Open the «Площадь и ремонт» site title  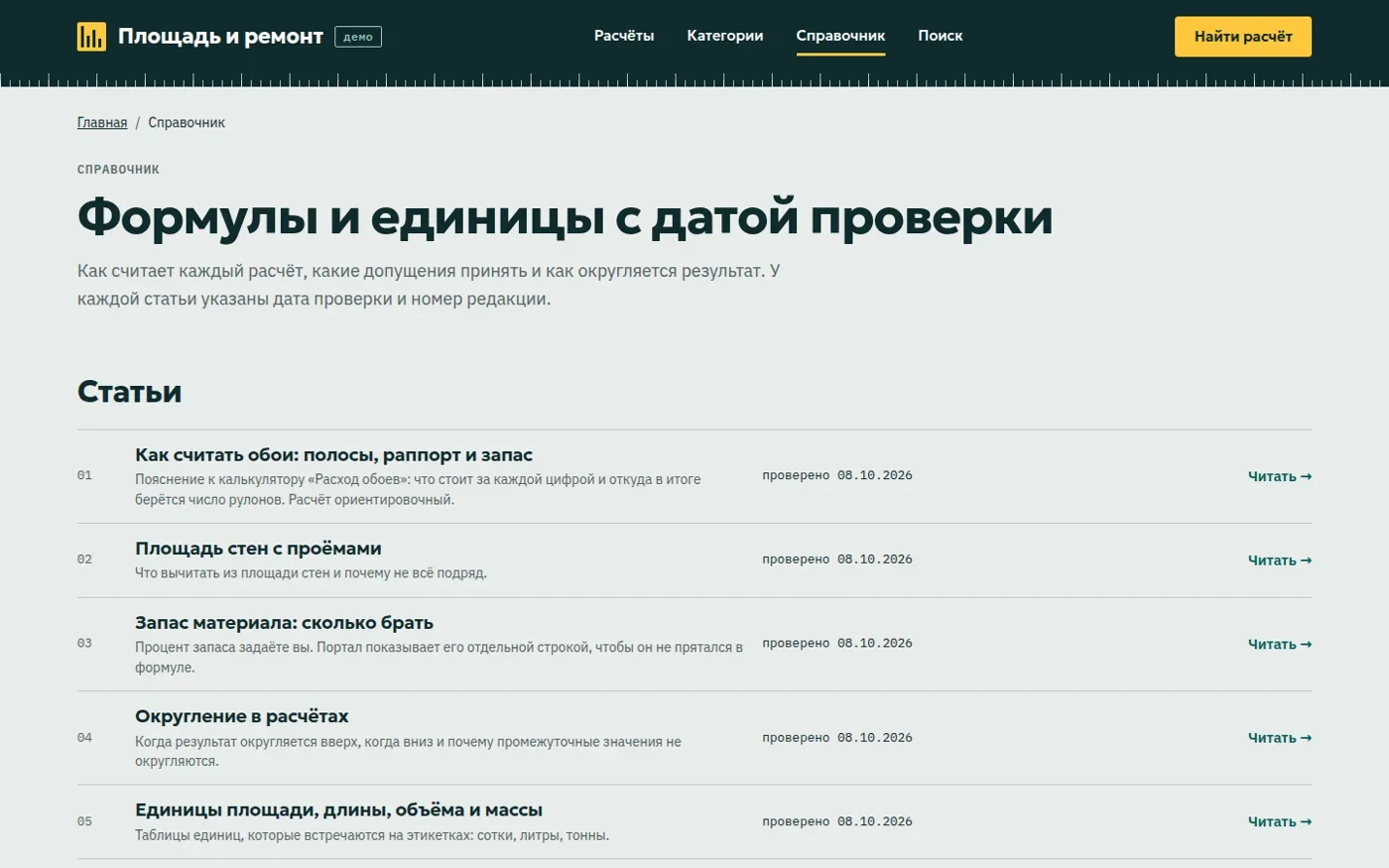[220, 37]
